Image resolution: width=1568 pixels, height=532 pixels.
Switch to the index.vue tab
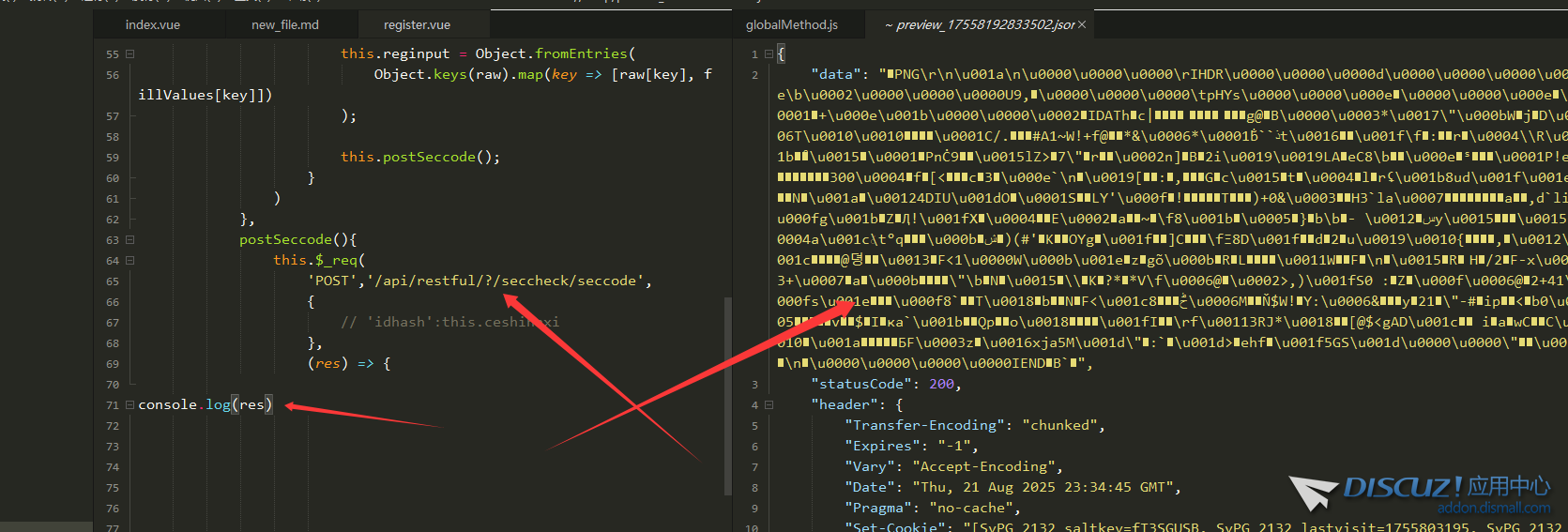pos(152,24)
